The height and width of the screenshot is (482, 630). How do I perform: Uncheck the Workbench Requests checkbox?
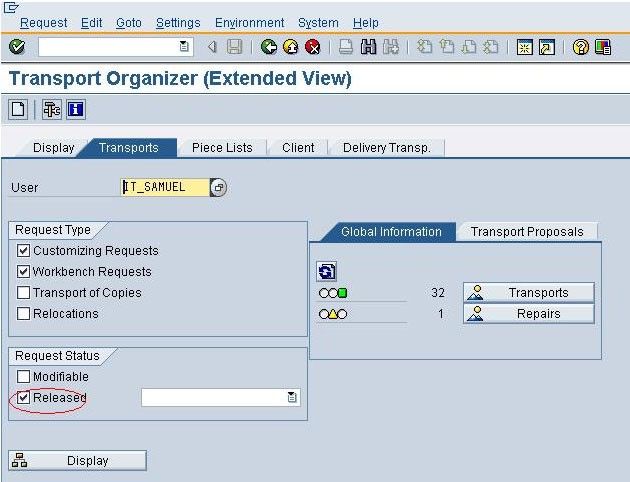coord(23,272)
